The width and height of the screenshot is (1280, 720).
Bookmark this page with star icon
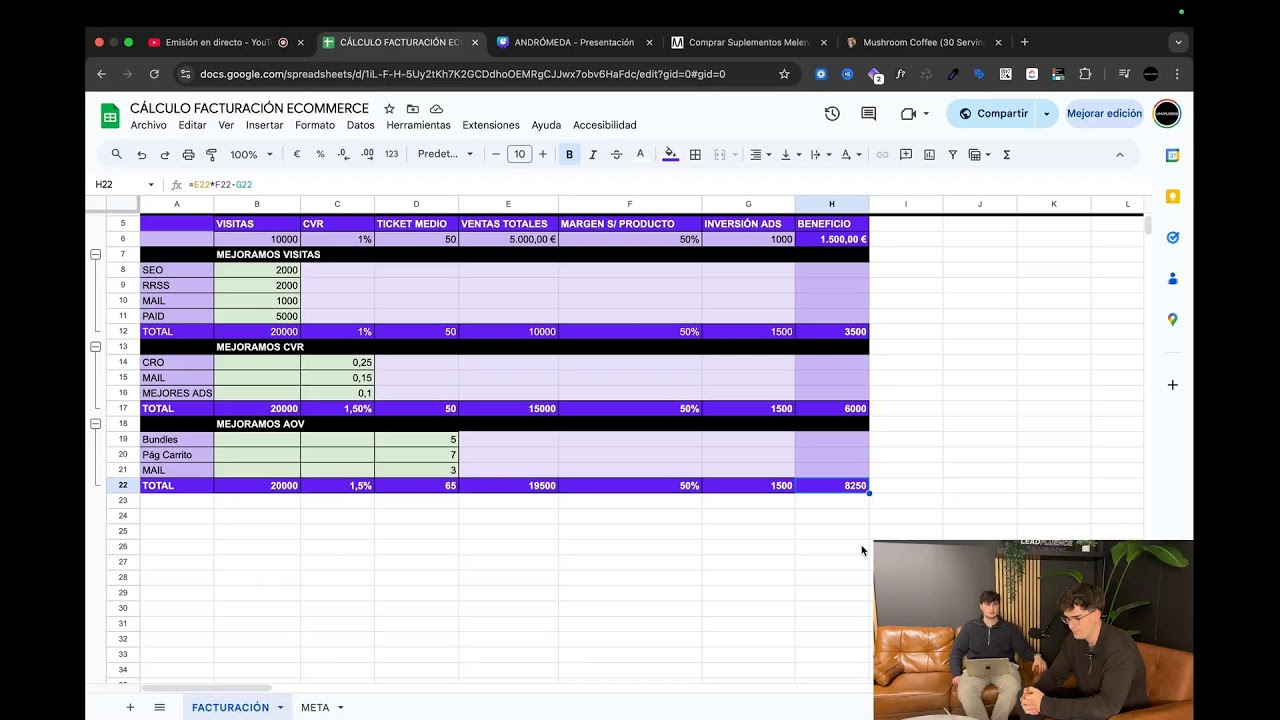784,74
